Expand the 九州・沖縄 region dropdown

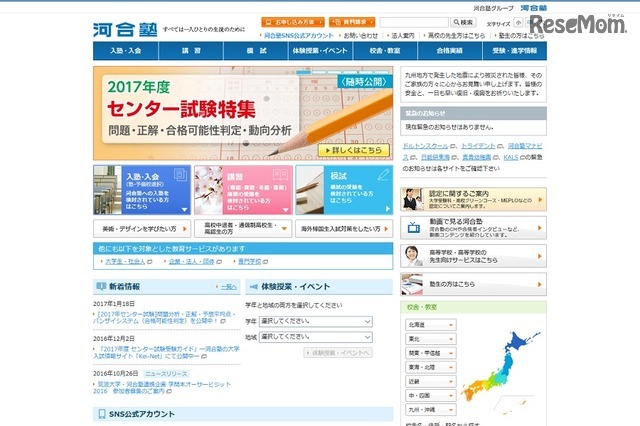click(x=430, y=409)
